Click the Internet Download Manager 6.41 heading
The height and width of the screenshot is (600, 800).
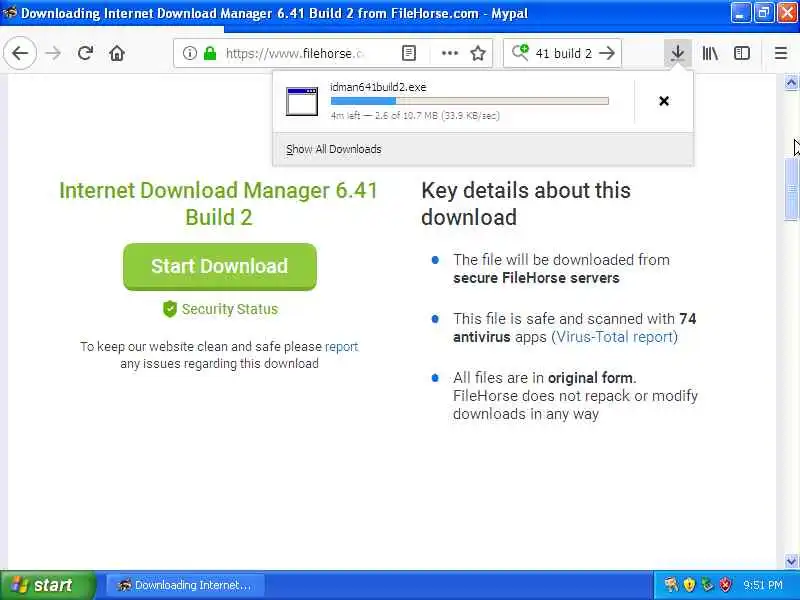218,204
